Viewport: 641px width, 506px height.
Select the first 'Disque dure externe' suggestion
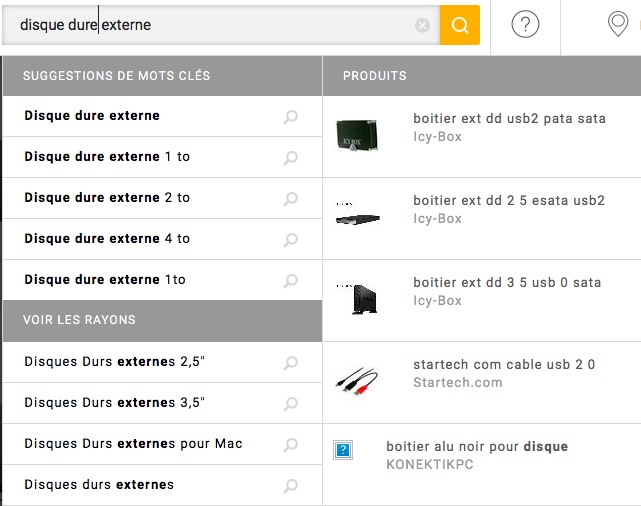92,116
